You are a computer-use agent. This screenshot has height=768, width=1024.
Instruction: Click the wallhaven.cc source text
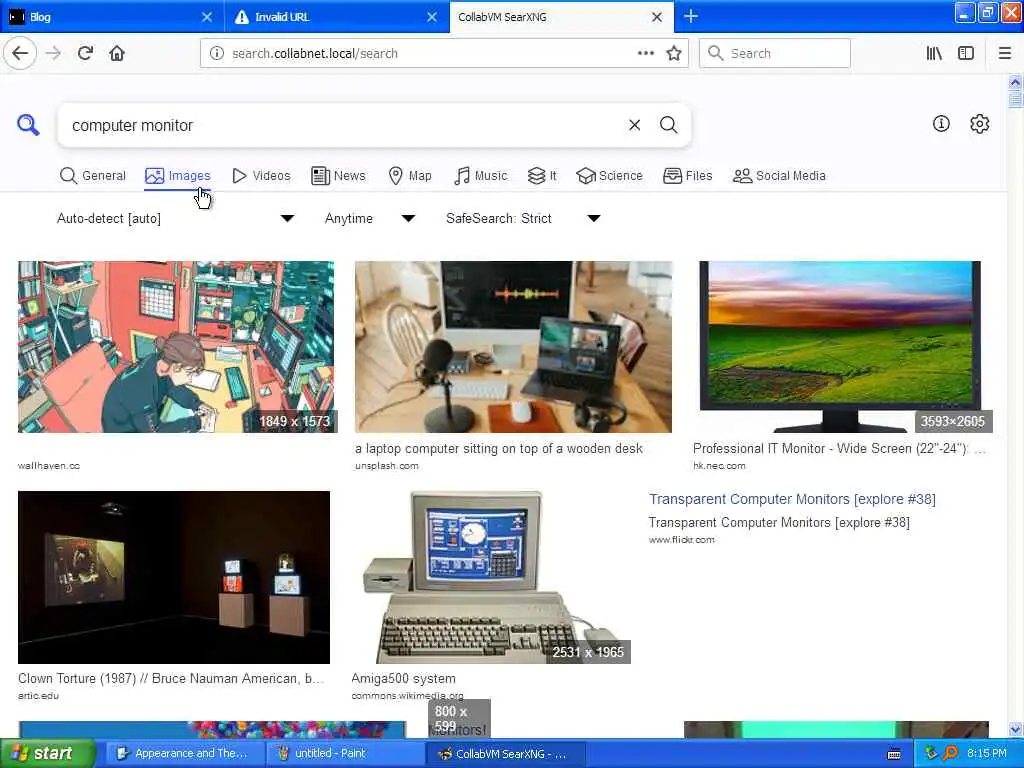pyautogui.click(x=49, y=466)
